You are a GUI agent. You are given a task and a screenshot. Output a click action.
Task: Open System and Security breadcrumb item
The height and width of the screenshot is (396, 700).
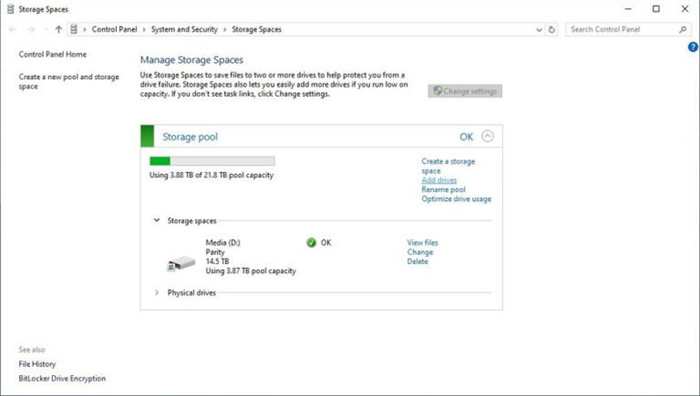(x=184, y=29)
